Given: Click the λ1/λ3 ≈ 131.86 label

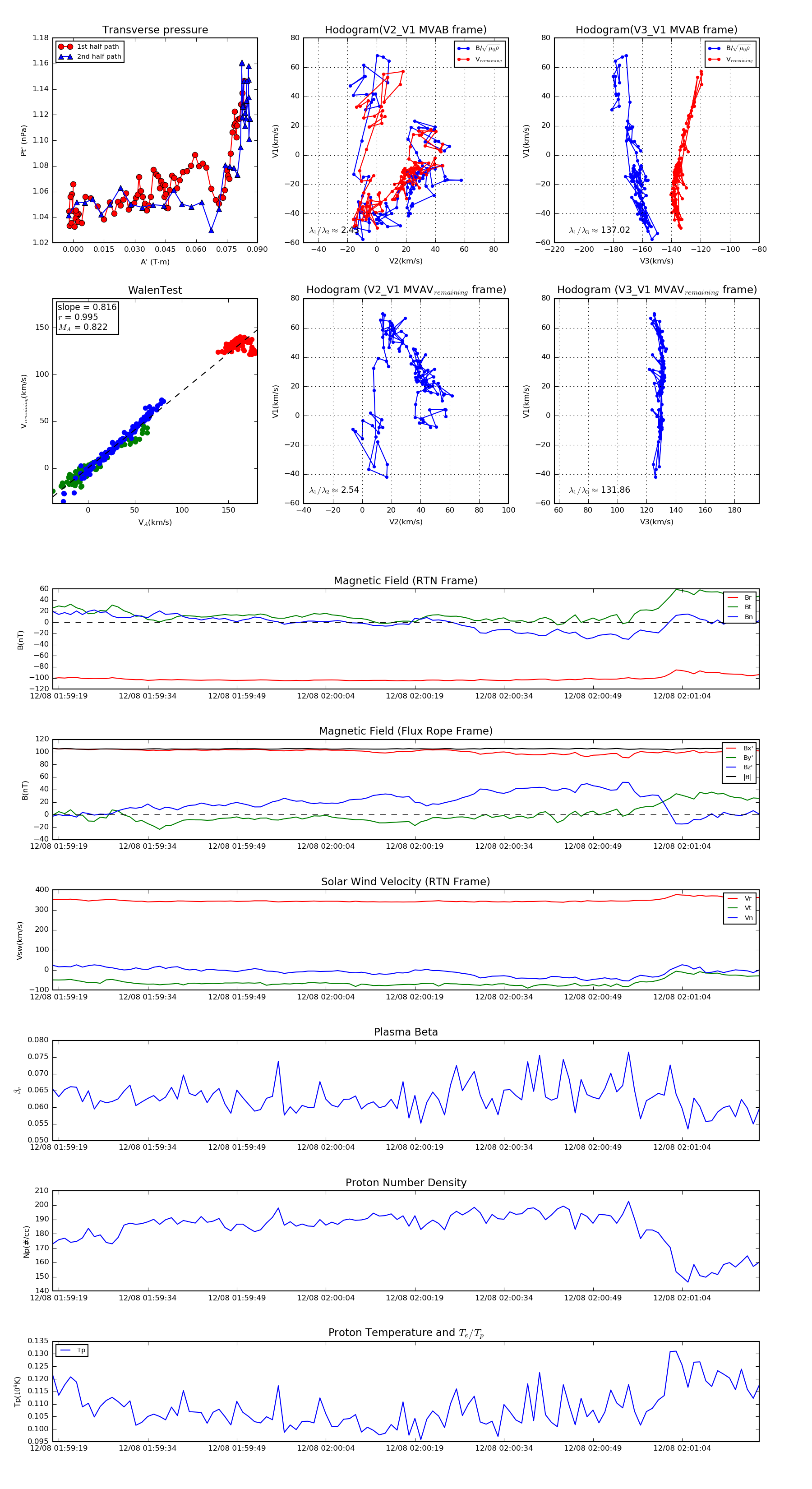Looking at the screenshot, I should [600, 490].
